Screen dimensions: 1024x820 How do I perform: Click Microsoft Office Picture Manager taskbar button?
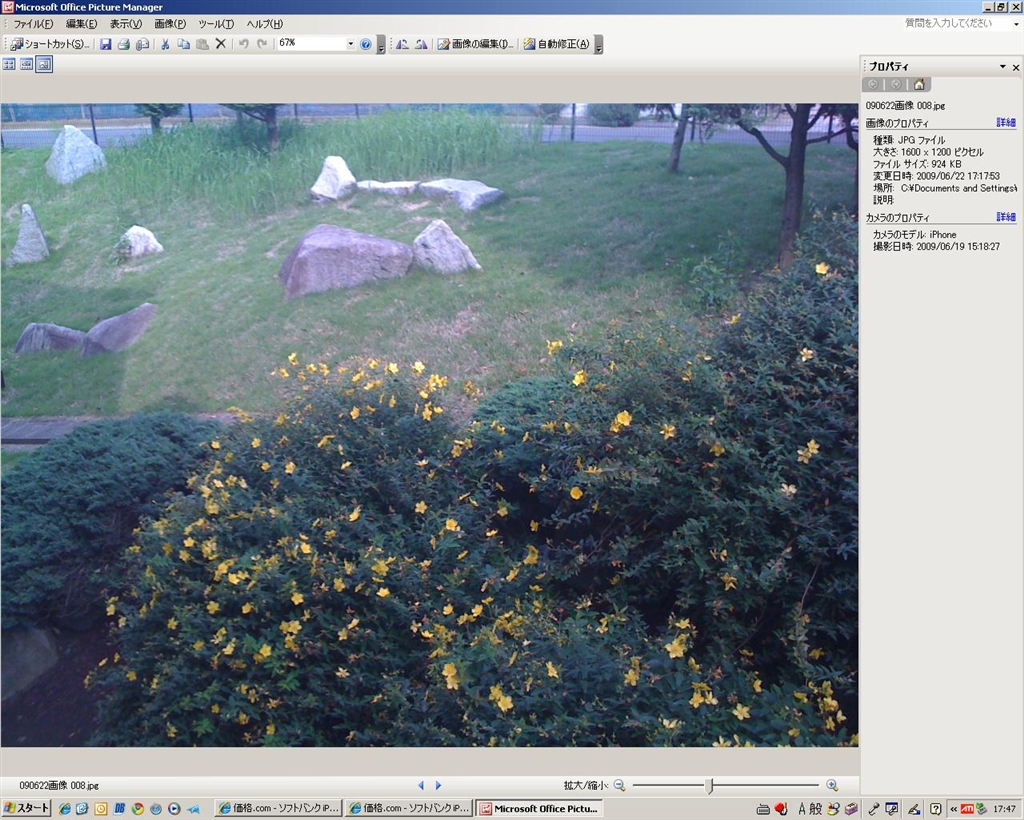point(539,808)
